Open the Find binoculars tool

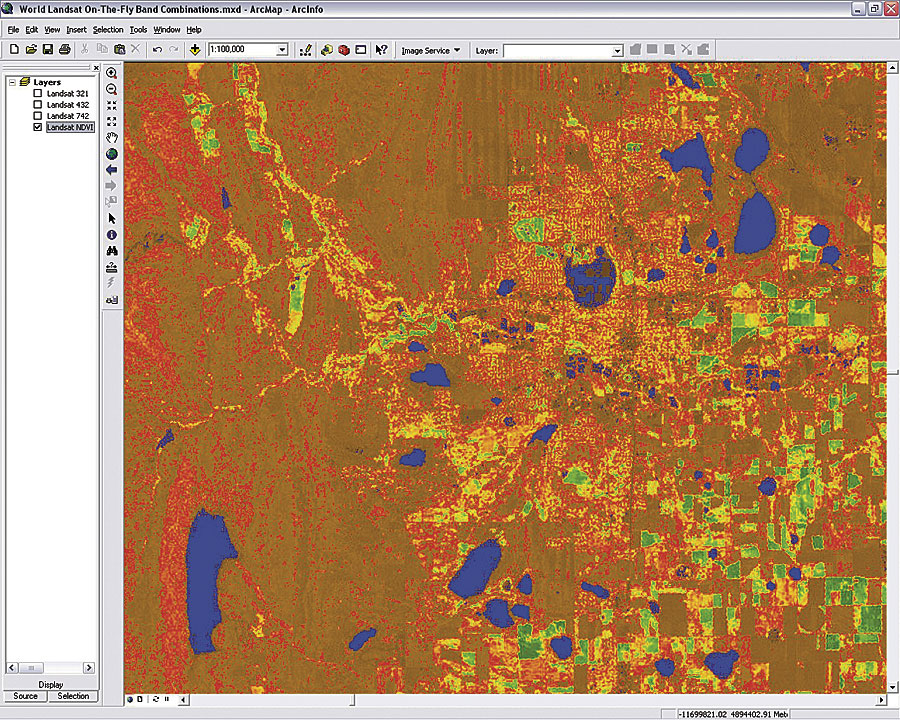(111, 250)
